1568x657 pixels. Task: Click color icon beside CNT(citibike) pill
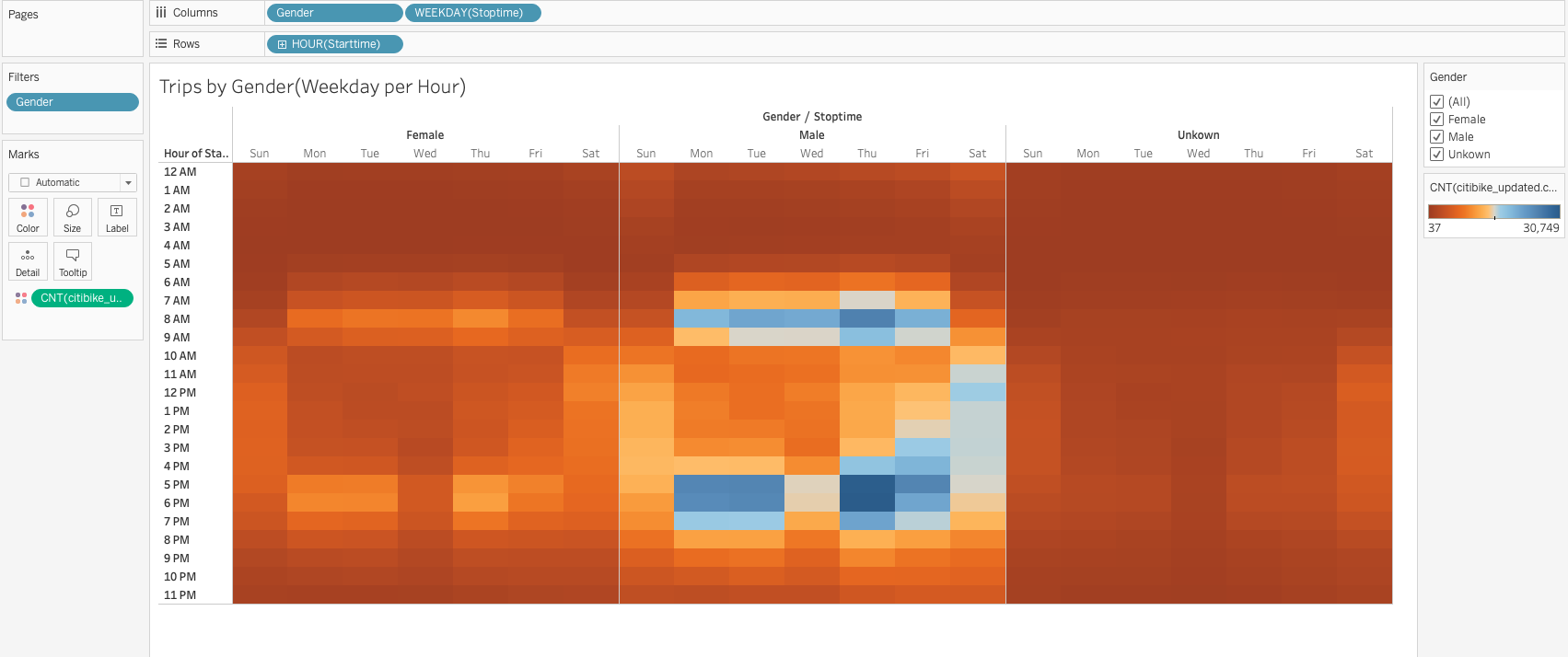[21, 298]
